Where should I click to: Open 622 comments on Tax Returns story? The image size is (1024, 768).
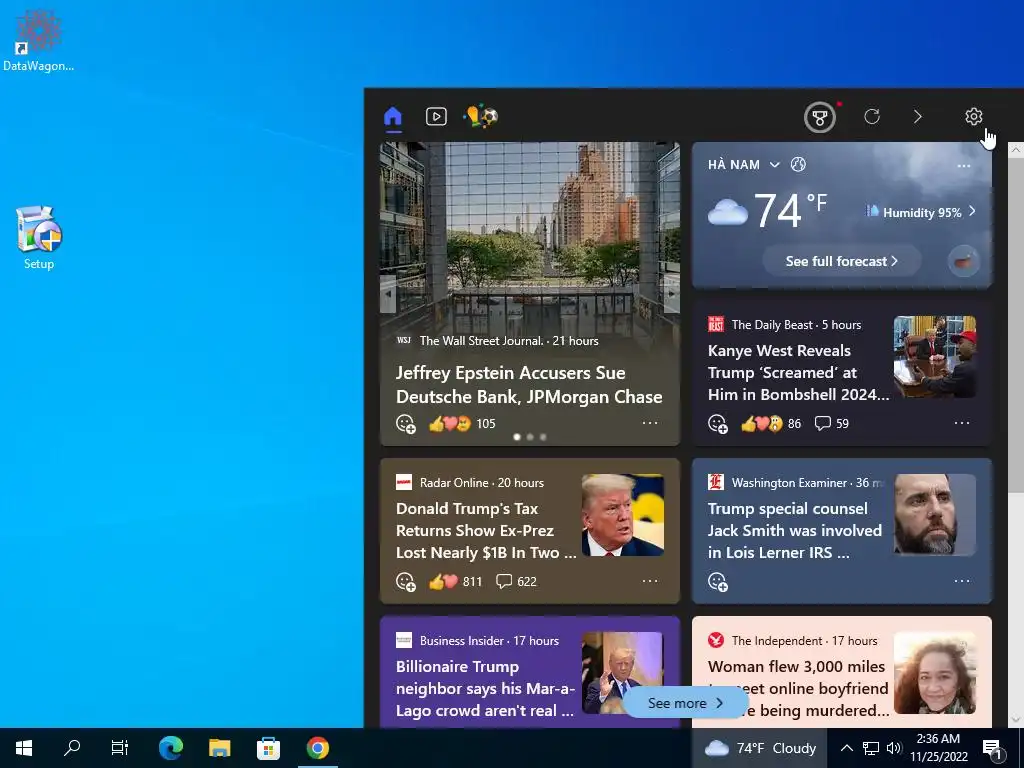pos(516,582)
